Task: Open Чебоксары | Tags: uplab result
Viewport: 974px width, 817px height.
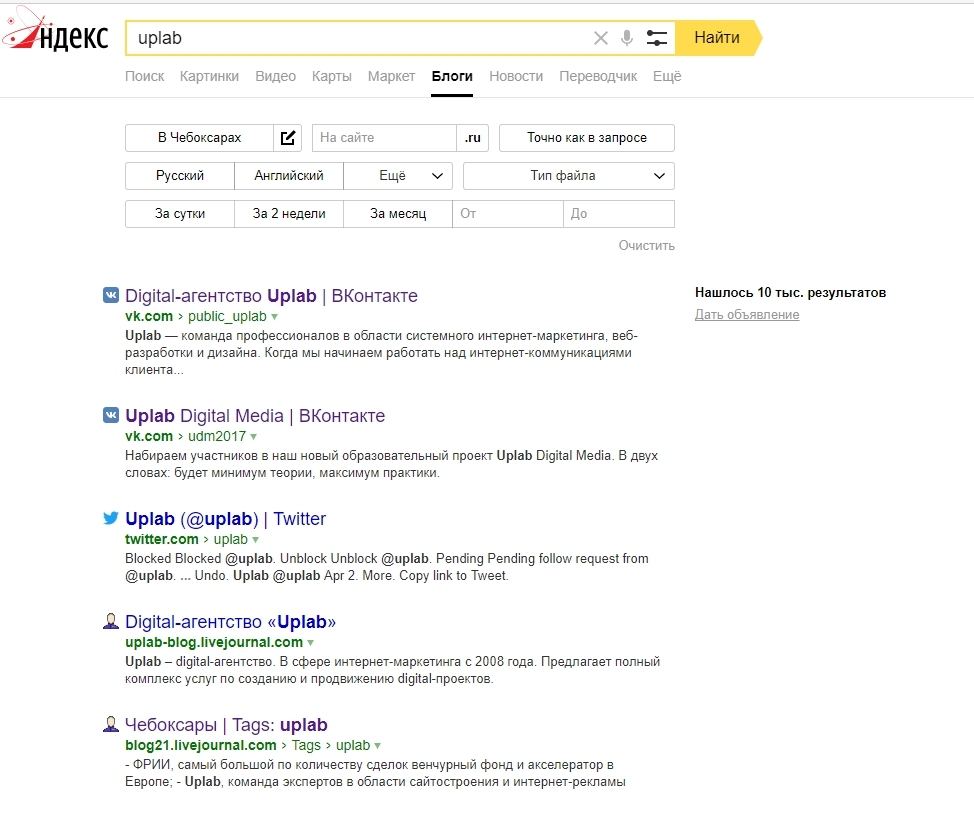Action: (226, 725)
